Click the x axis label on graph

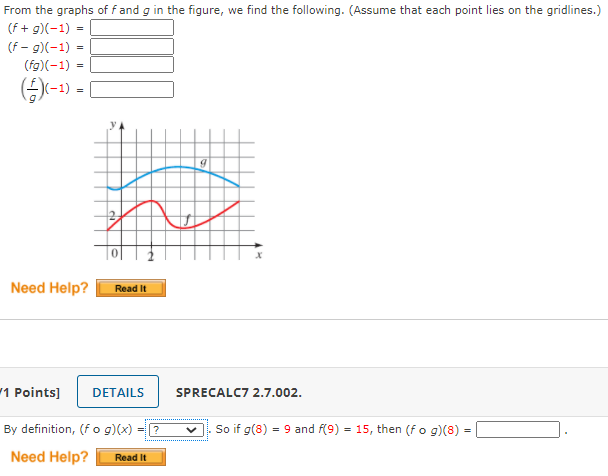point(258,257)
